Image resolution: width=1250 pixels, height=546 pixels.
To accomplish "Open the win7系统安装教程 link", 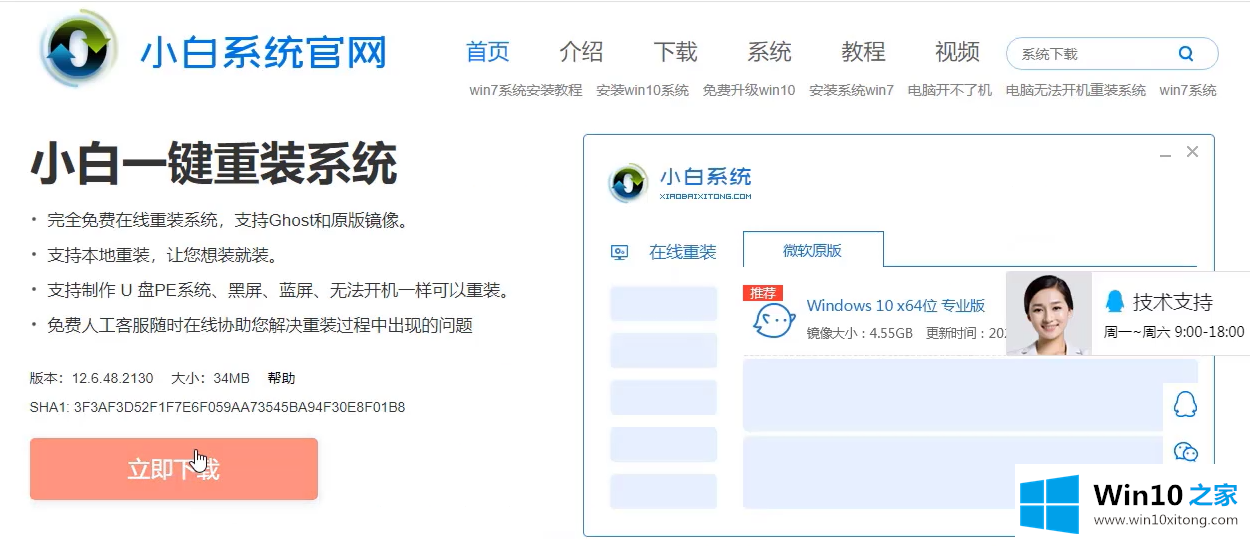I will [x=526, y=90].
